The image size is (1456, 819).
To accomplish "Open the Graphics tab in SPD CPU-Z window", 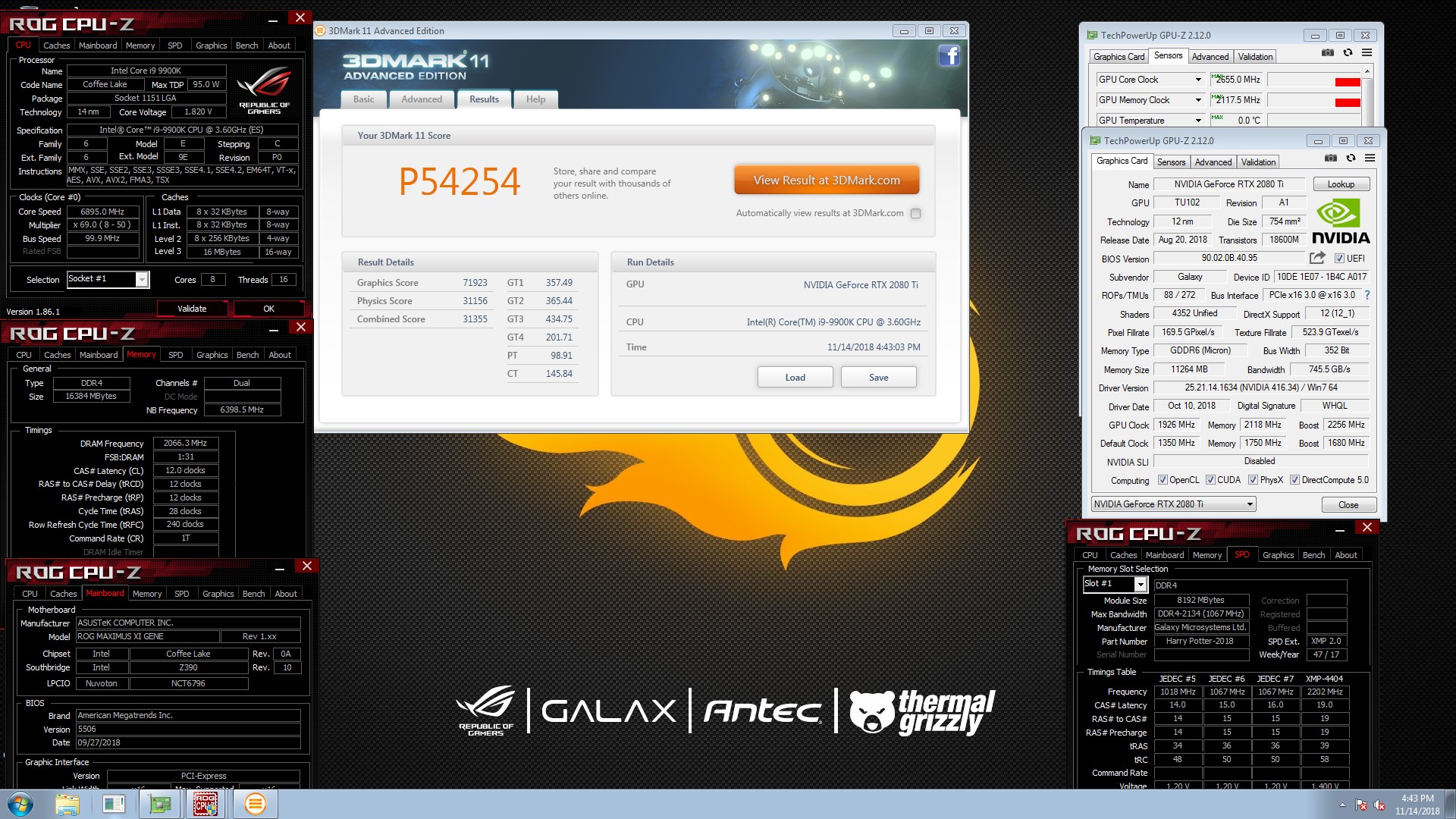I will coord(1278,555).
